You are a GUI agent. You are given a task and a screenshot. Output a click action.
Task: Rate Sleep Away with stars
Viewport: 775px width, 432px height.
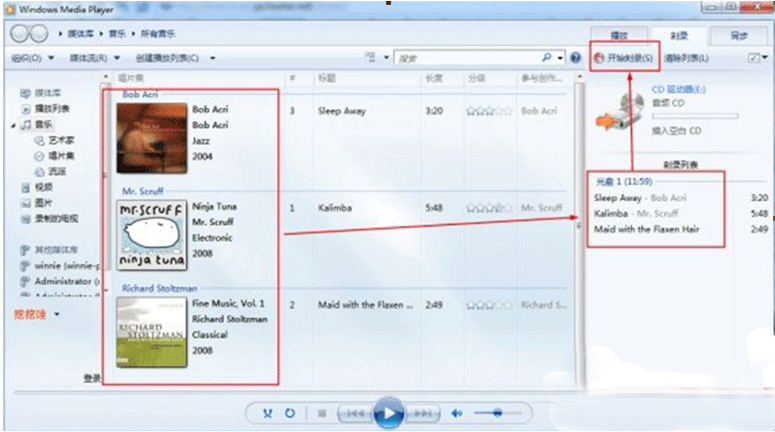pyautogui.click(x=489, y=111)
